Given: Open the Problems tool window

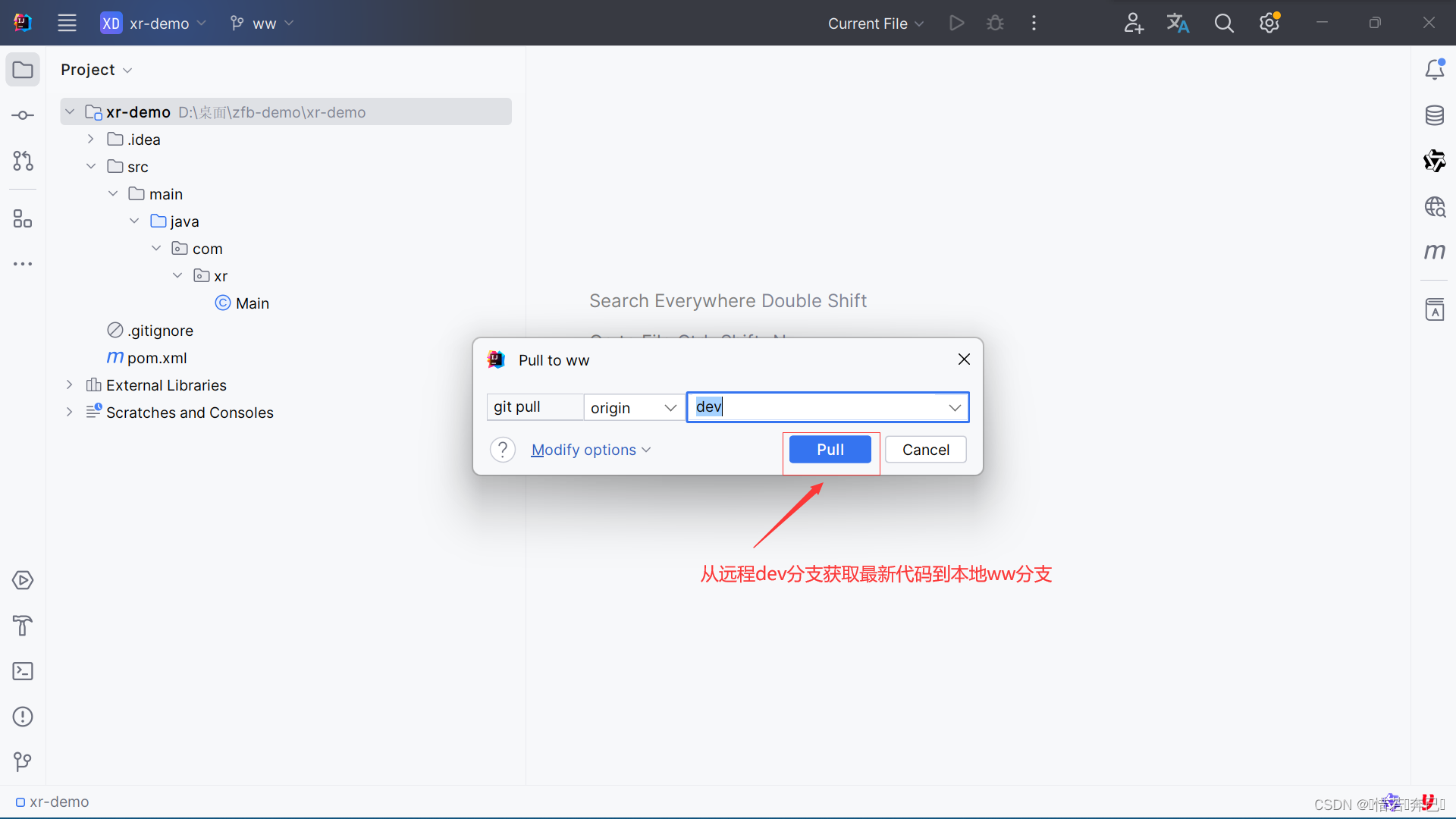Looking at the screenshot, I should point(23,717).
